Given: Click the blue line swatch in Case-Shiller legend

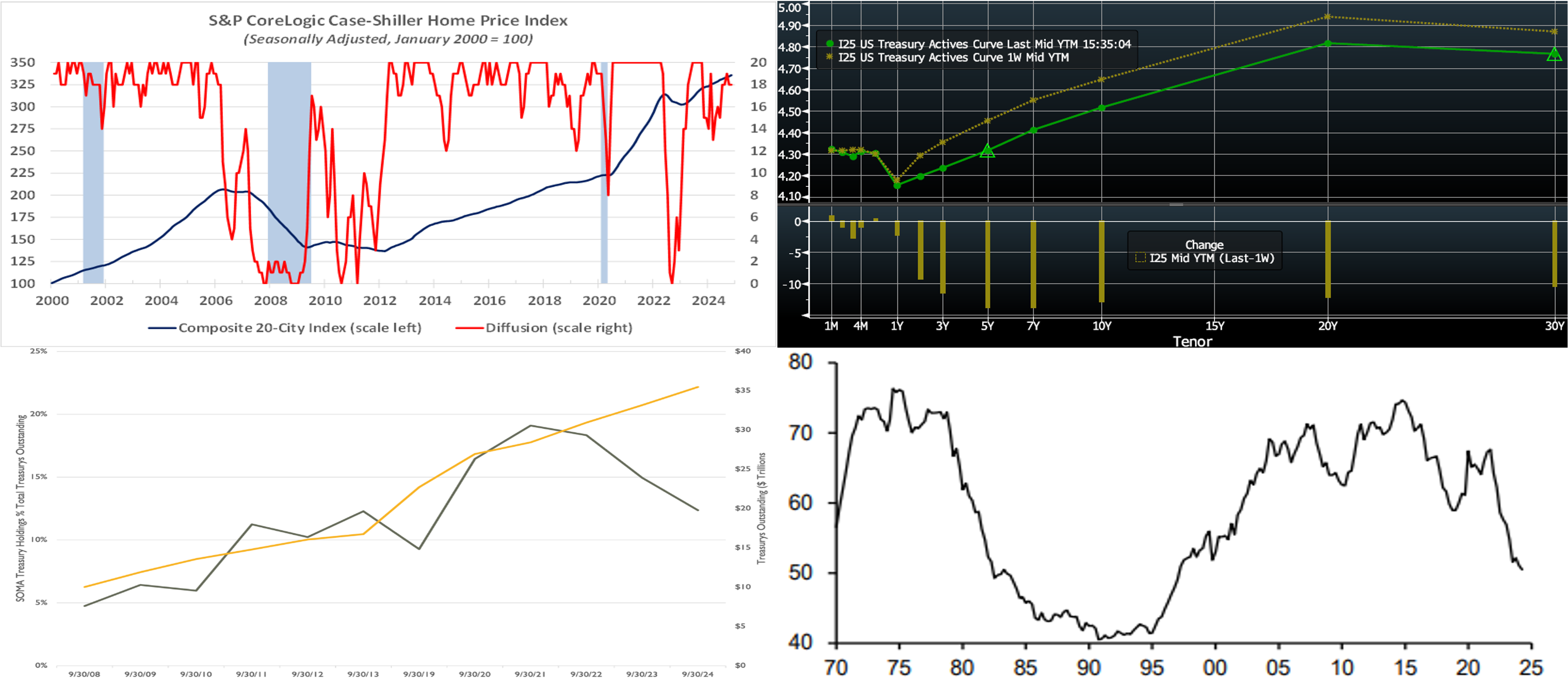Looking at the screenshot, I should click(162, 328).
